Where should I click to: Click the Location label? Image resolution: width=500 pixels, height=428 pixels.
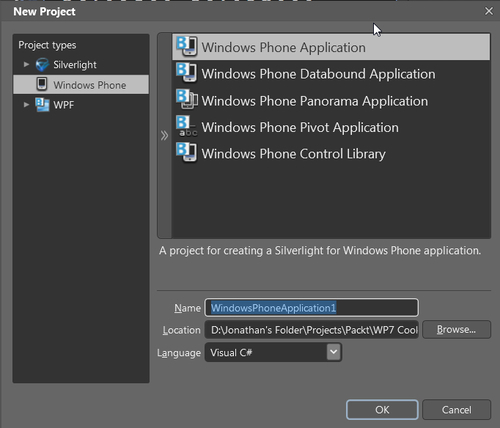coord(181,330)
